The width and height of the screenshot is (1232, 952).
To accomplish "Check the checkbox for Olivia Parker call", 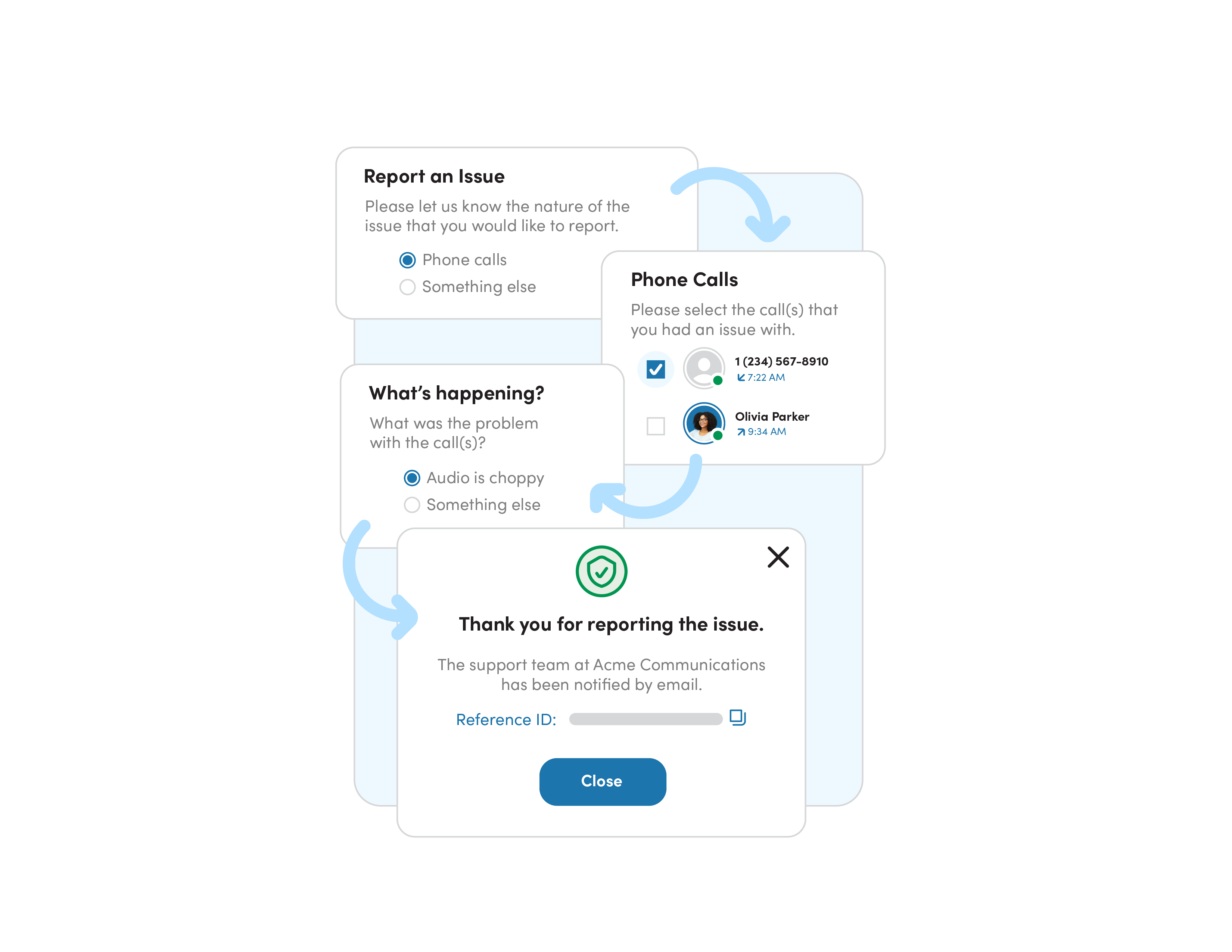I will click(655, 425).
